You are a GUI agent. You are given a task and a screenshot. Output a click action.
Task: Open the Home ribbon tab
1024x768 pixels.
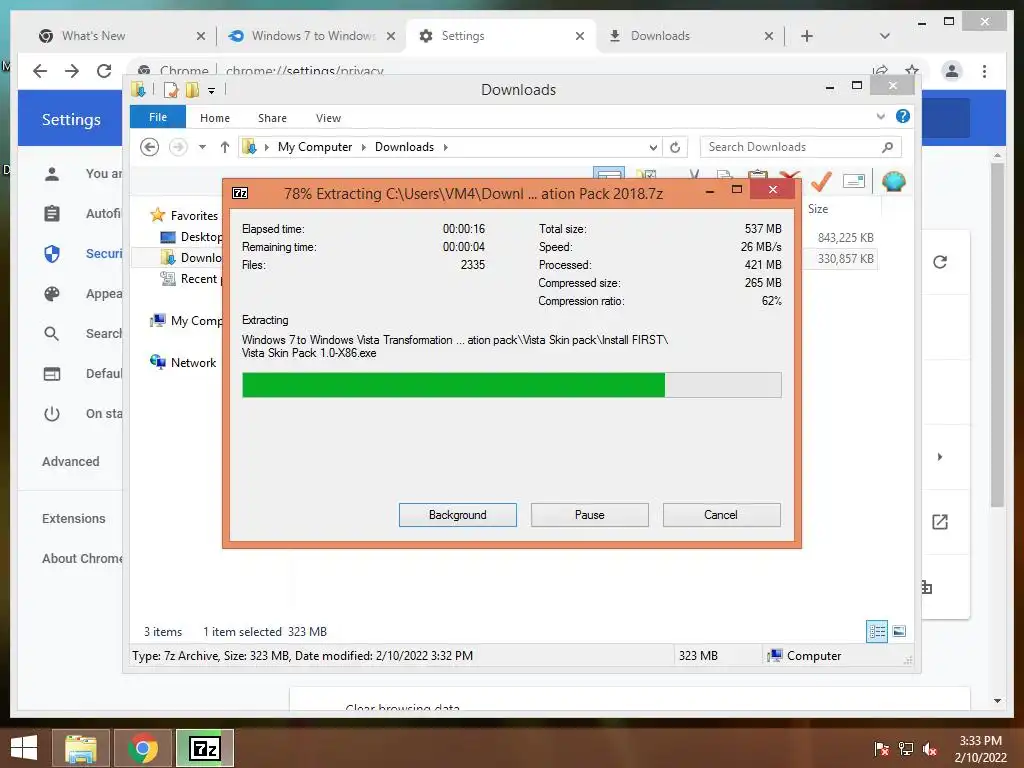[215, 118]
